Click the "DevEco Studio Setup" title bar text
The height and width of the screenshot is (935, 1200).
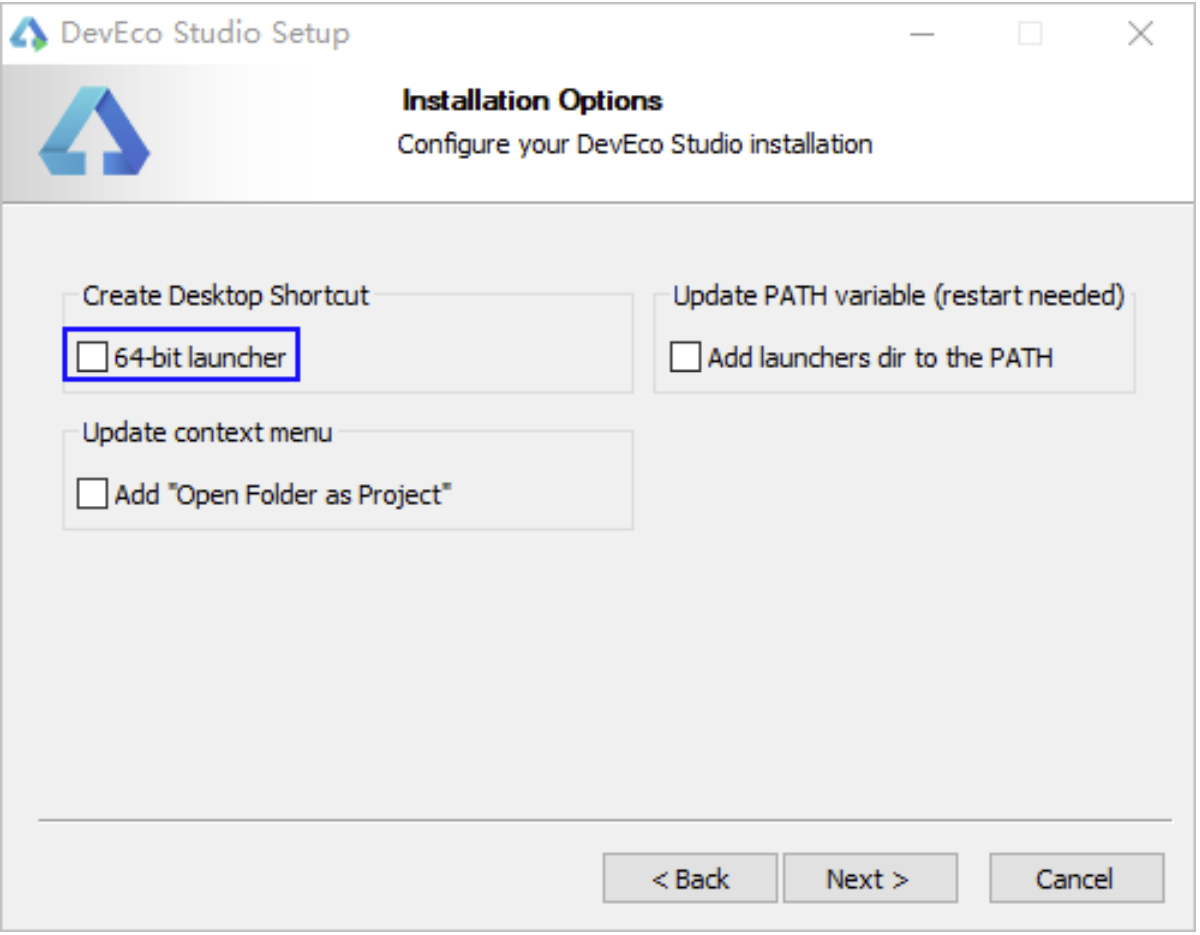click(205, 34)
